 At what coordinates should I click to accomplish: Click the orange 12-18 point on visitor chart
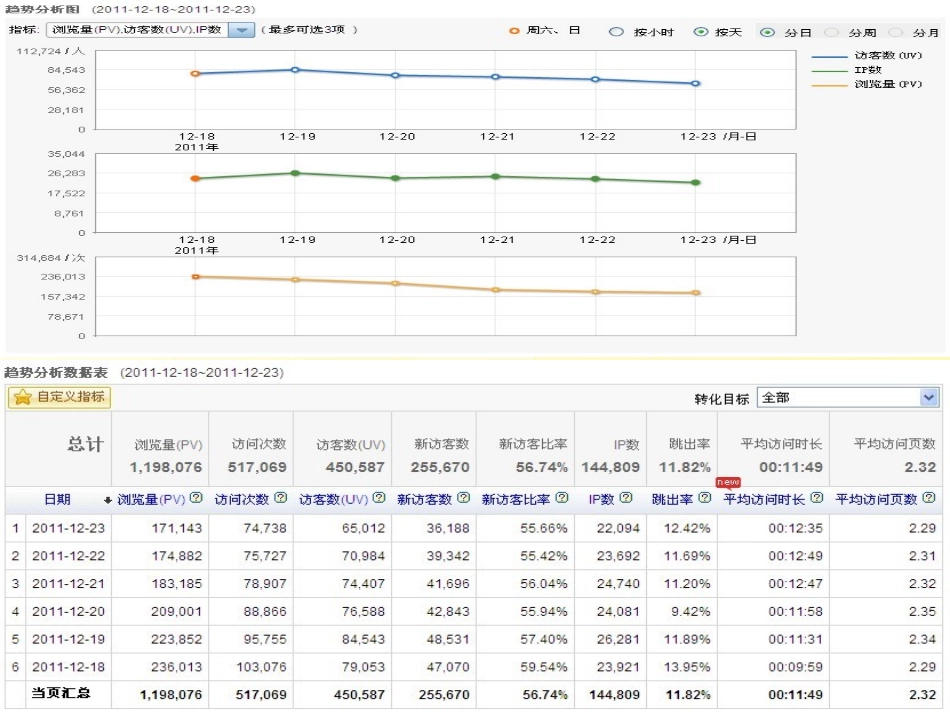click(x=196, y=74)
